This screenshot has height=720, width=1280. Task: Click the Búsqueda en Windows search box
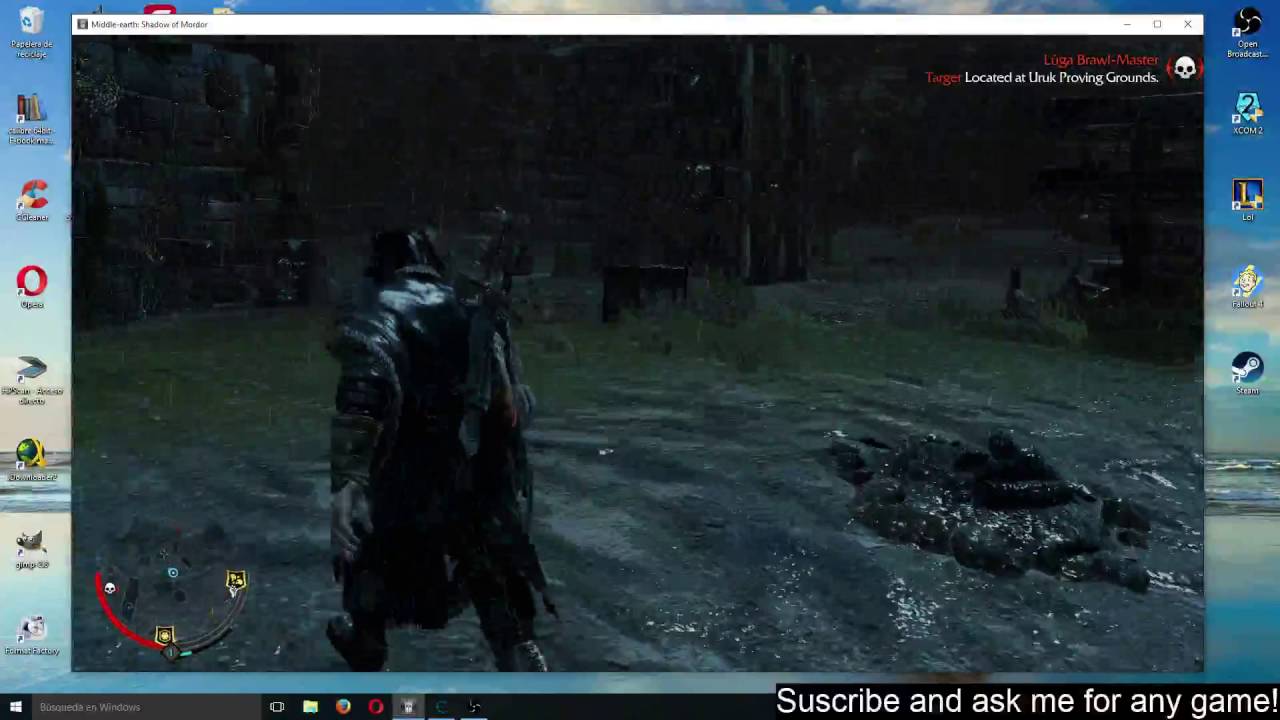point(144,707)
